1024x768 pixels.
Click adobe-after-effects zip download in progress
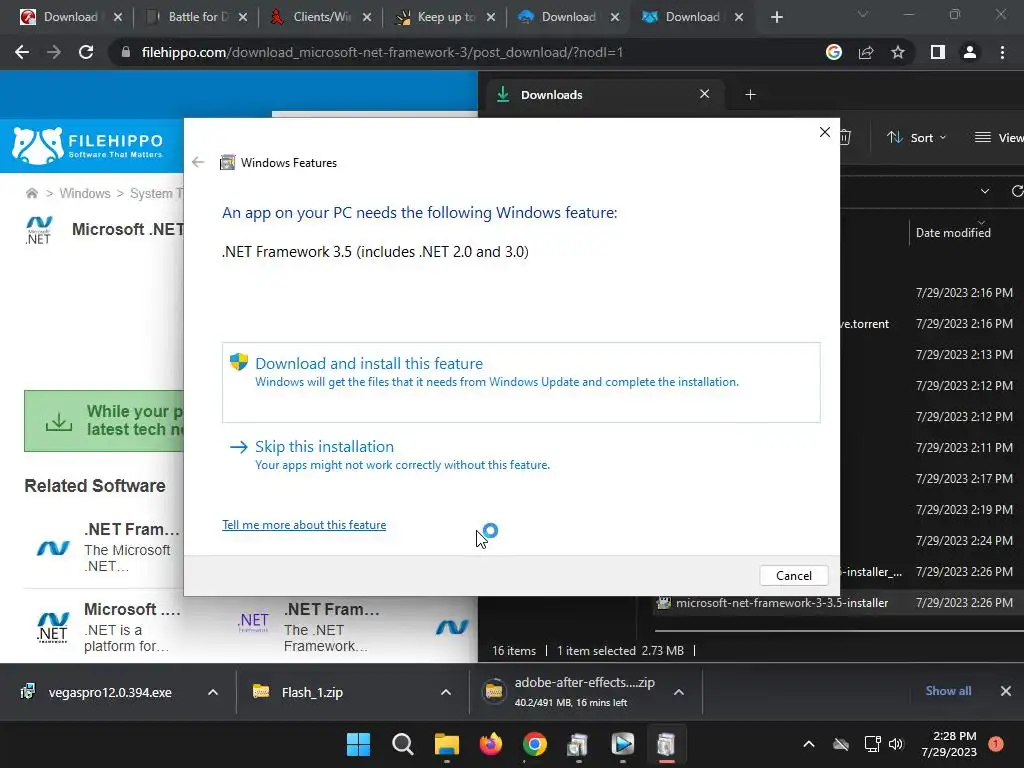[568, 692]
